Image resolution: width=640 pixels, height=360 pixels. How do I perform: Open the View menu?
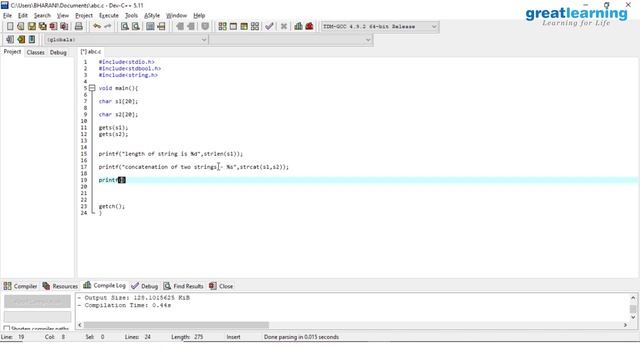(x=62, y=16)
